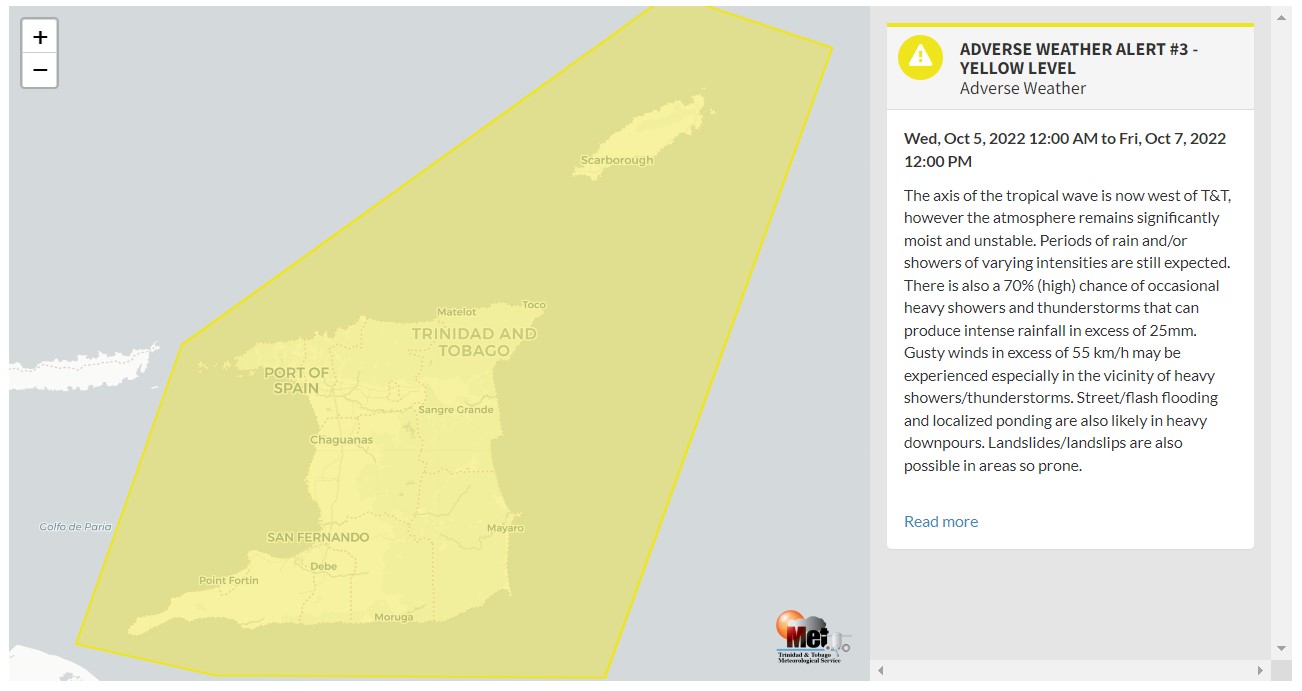Click the Toco label on the map
1302x691 pixels.
click(x=534, y=305)
